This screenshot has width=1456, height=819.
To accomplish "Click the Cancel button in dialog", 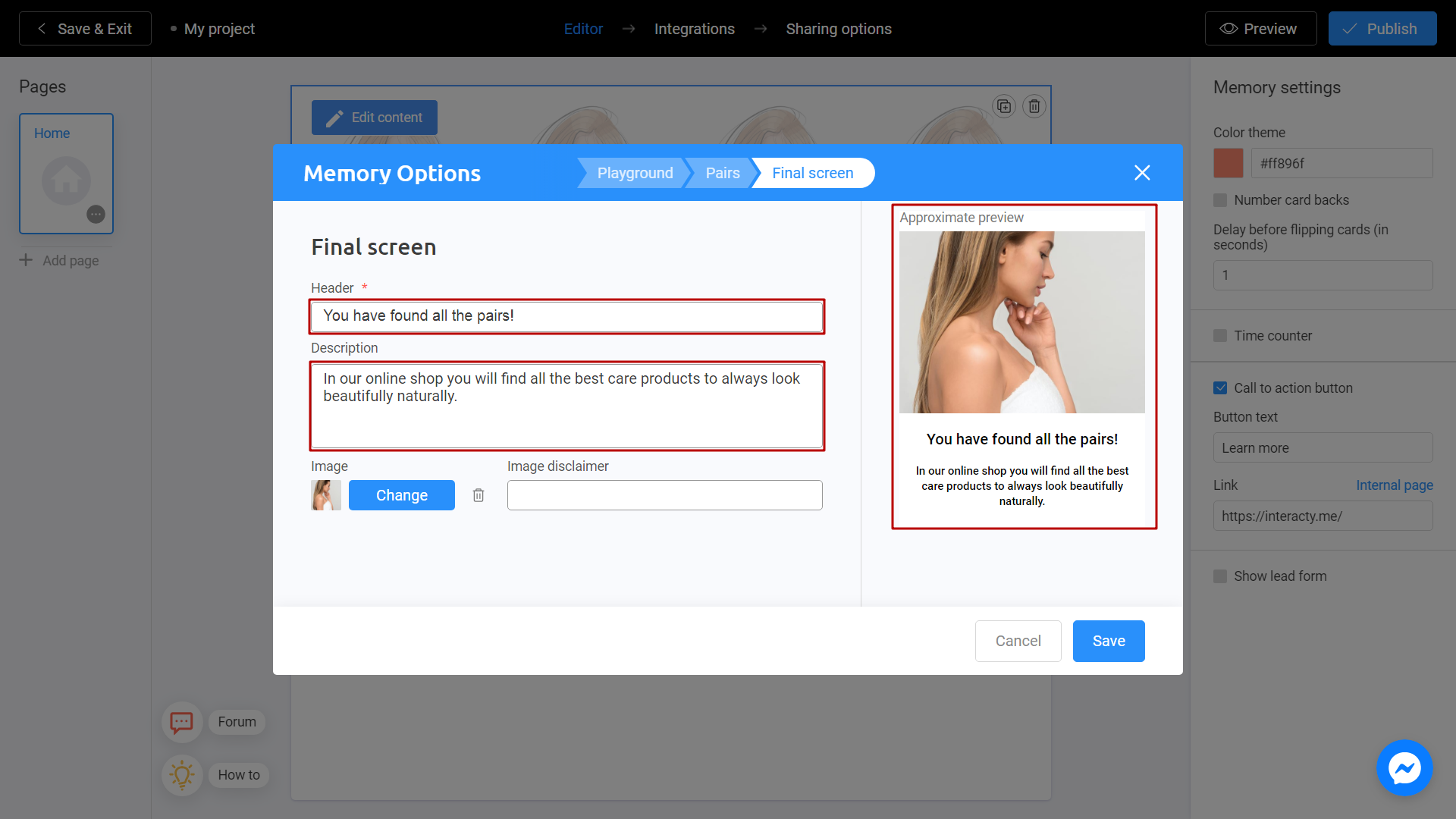I will [x=1018, y=641].
